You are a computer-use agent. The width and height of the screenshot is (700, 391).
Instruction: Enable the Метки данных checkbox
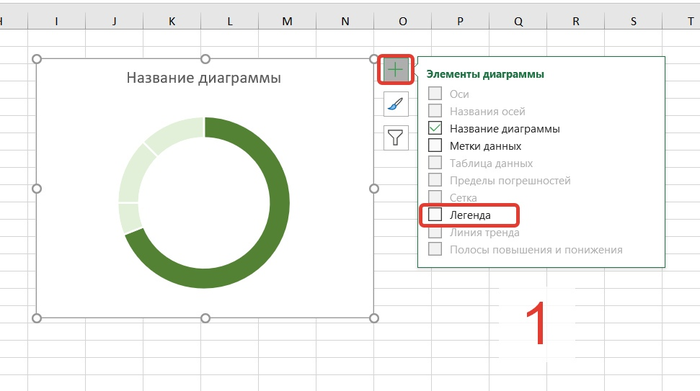point(435,146)
